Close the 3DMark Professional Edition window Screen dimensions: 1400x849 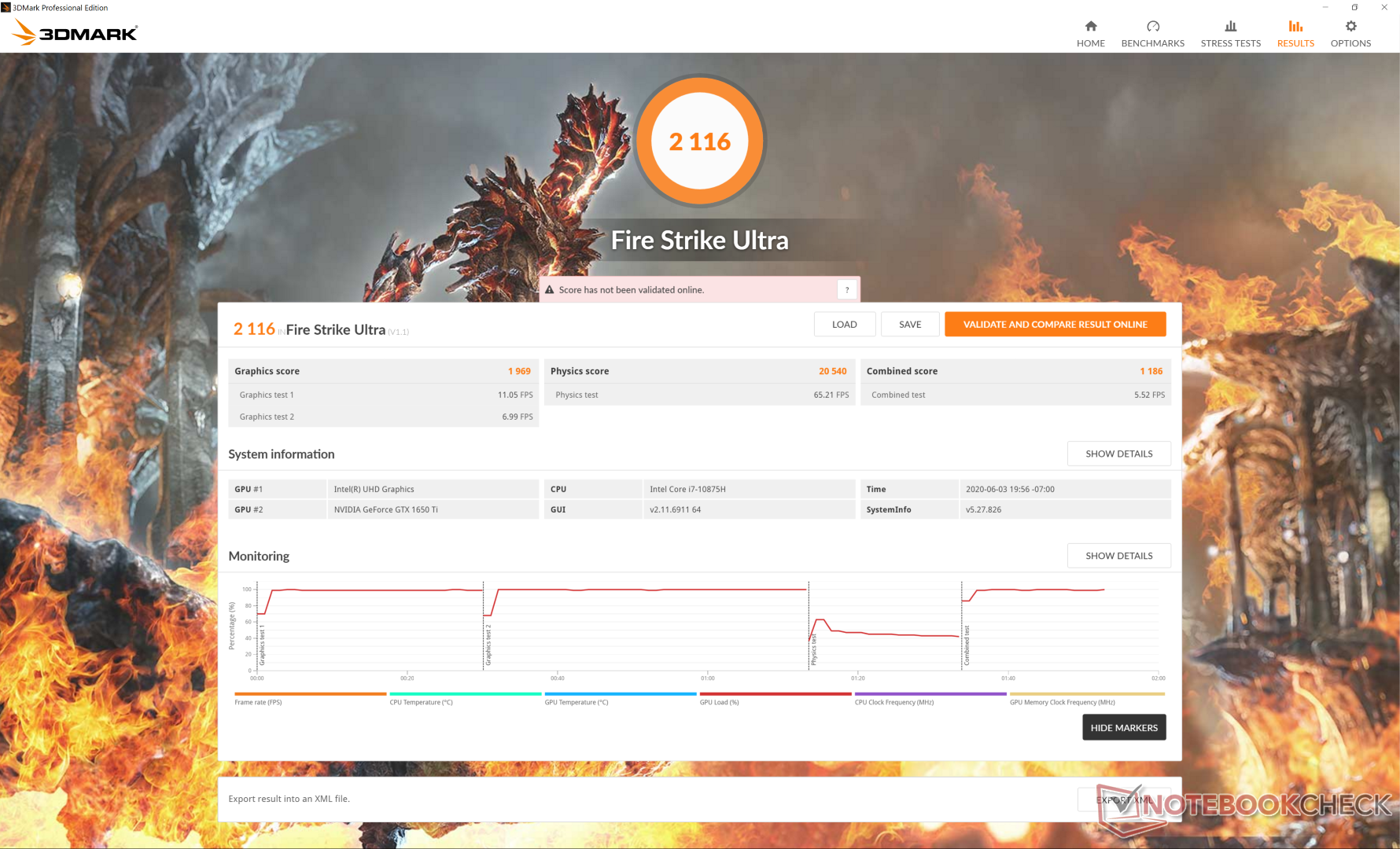coord(1384,7)
